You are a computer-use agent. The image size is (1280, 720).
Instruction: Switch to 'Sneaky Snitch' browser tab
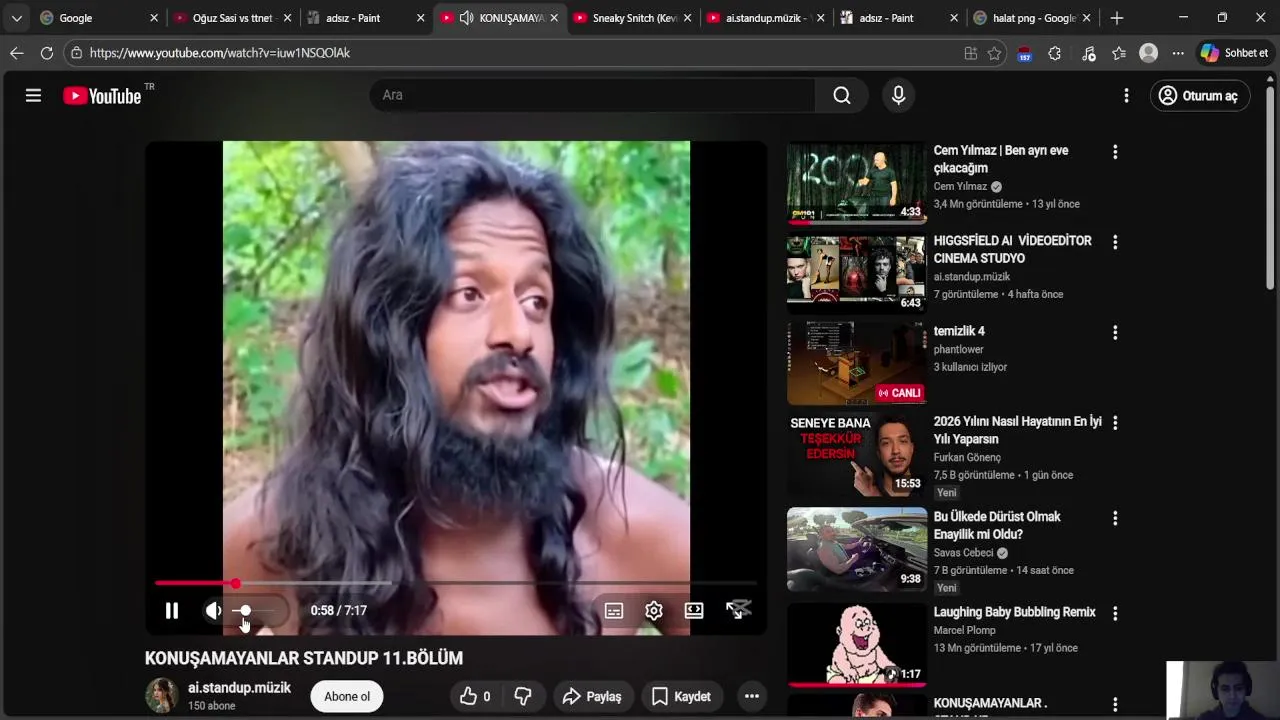[632, 18]
